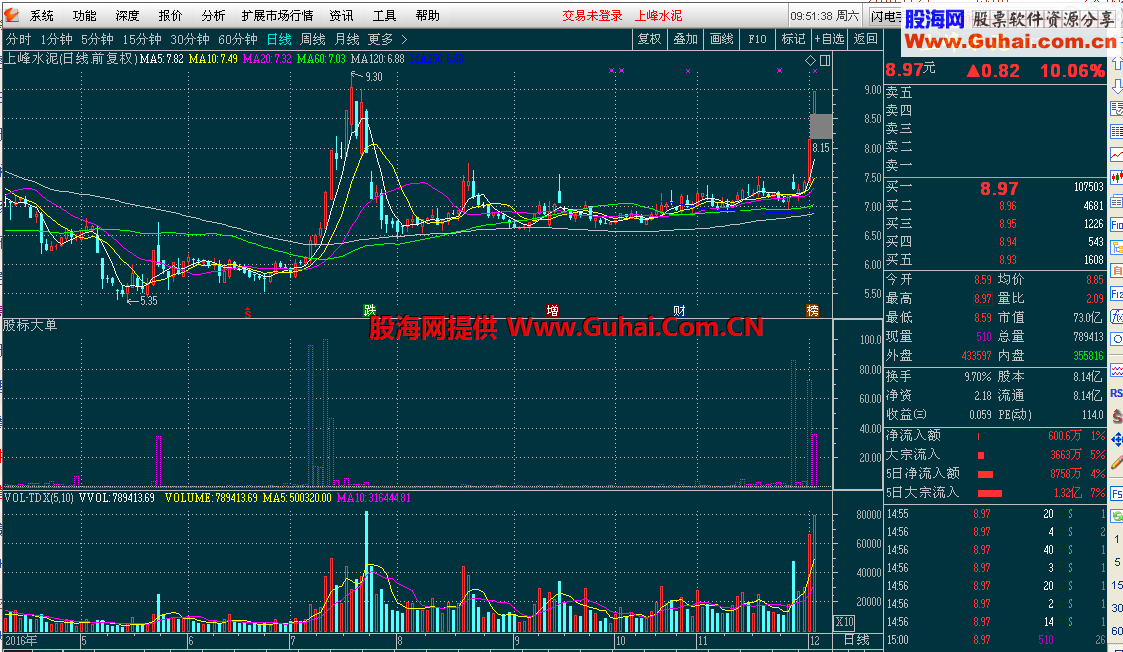Switch to 1分钟 period tab
This screenshot has width=1123, height=652.
pyautogui.click(x=56, y=39)
